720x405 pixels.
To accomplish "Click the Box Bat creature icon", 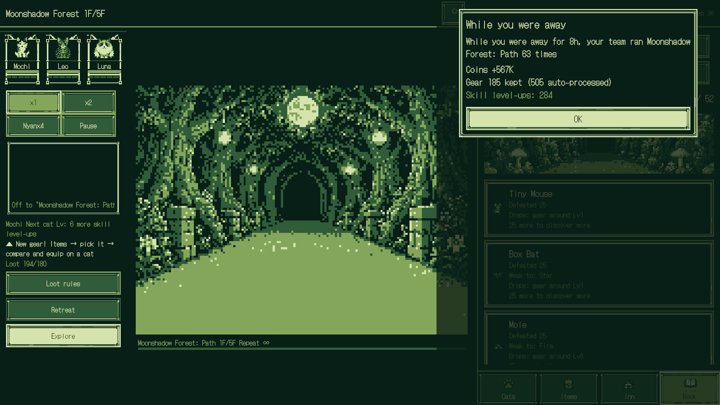I will [498, 275].
